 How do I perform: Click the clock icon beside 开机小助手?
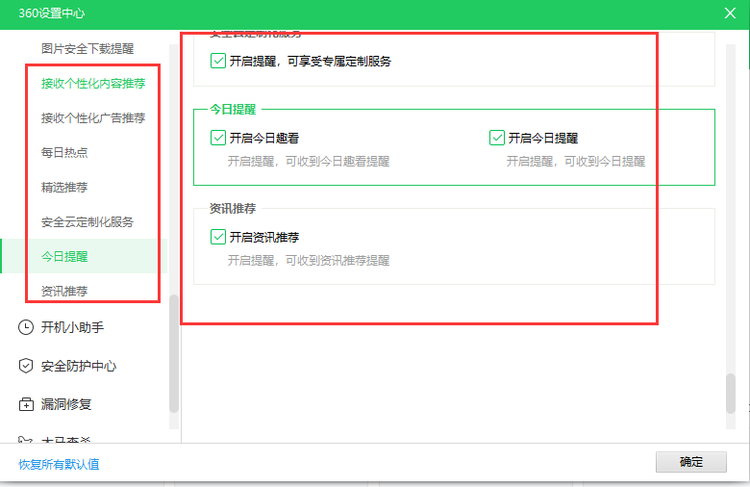tap(26, 327)
